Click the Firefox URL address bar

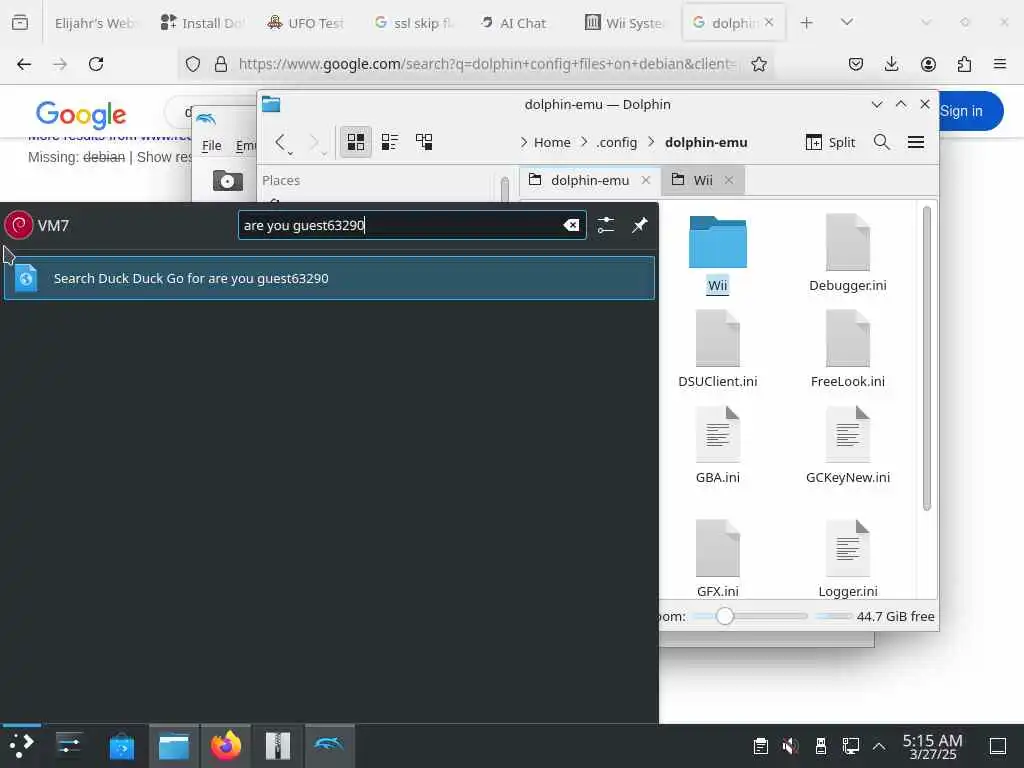click(487, 64)
